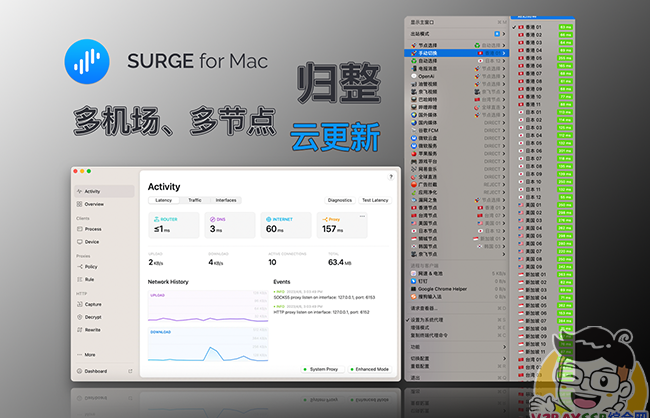Click the Google Chrome Helper process row

point(457,289)
